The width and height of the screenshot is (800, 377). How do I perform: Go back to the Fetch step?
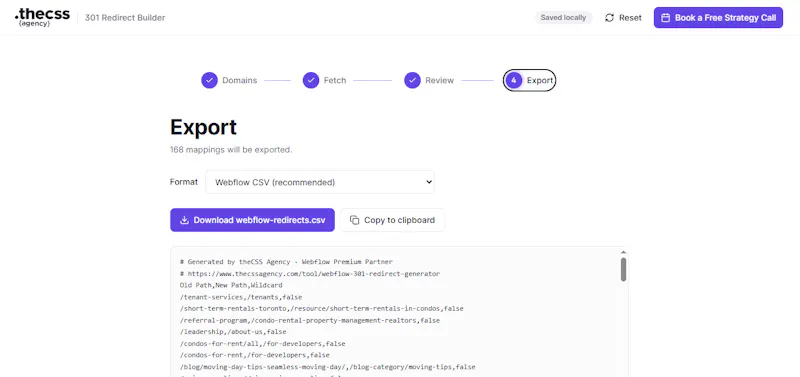pyautogui.click(x=324, y=80)
